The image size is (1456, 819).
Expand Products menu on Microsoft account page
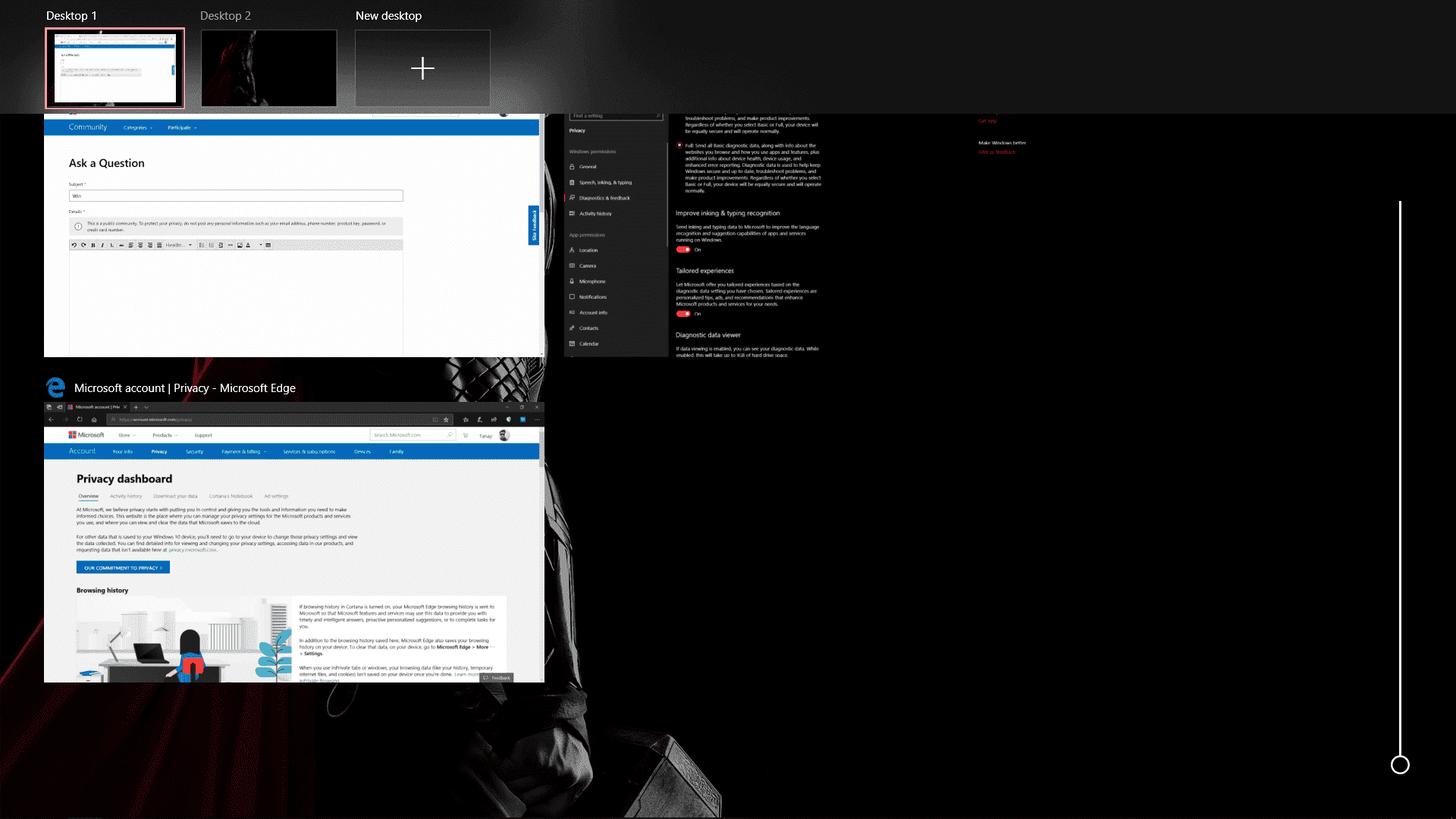[x=165, y=435]
